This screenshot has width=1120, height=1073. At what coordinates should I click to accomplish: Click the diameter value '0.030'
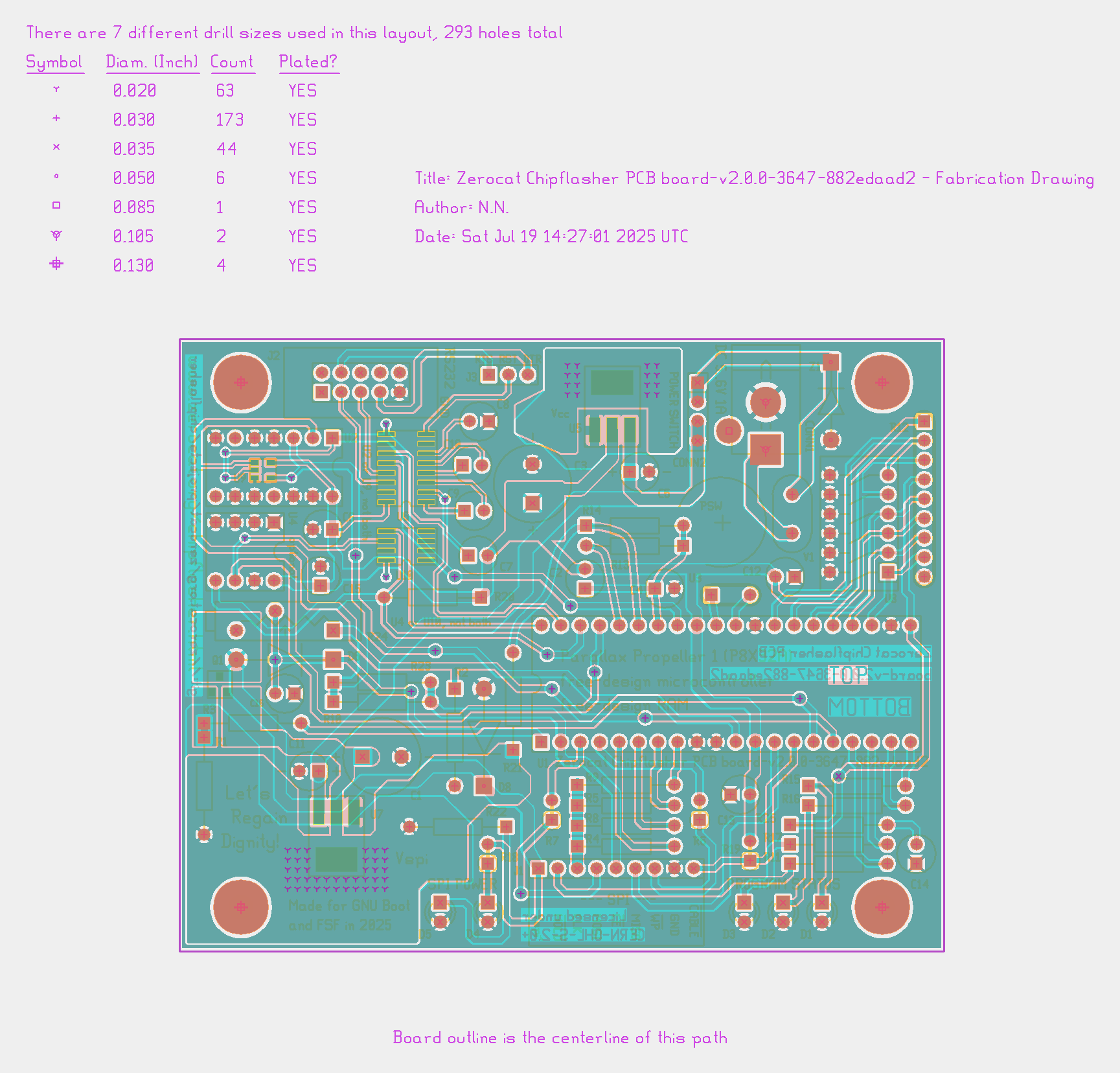(134, 120)
